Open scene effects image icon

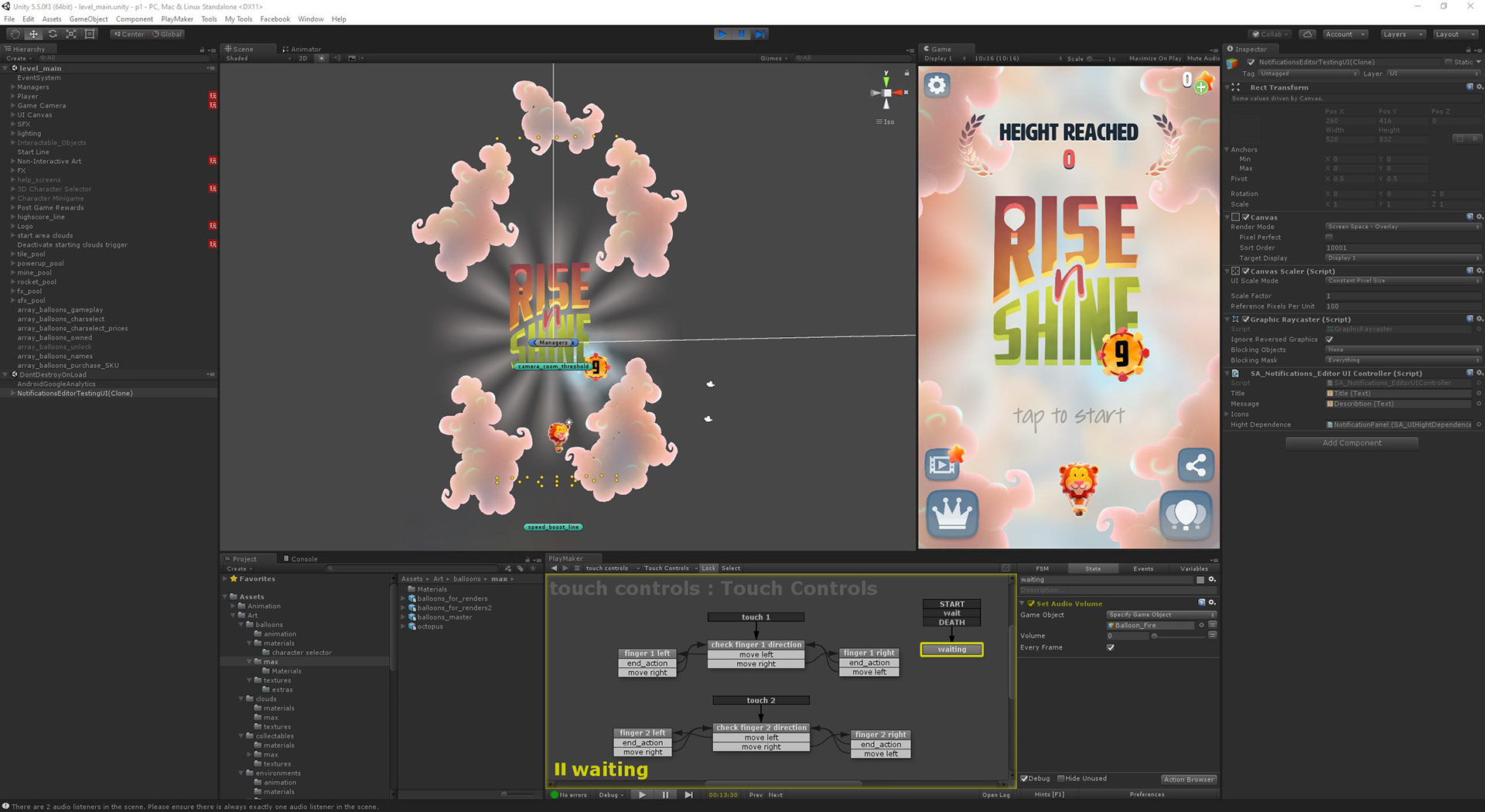point(353,58)
